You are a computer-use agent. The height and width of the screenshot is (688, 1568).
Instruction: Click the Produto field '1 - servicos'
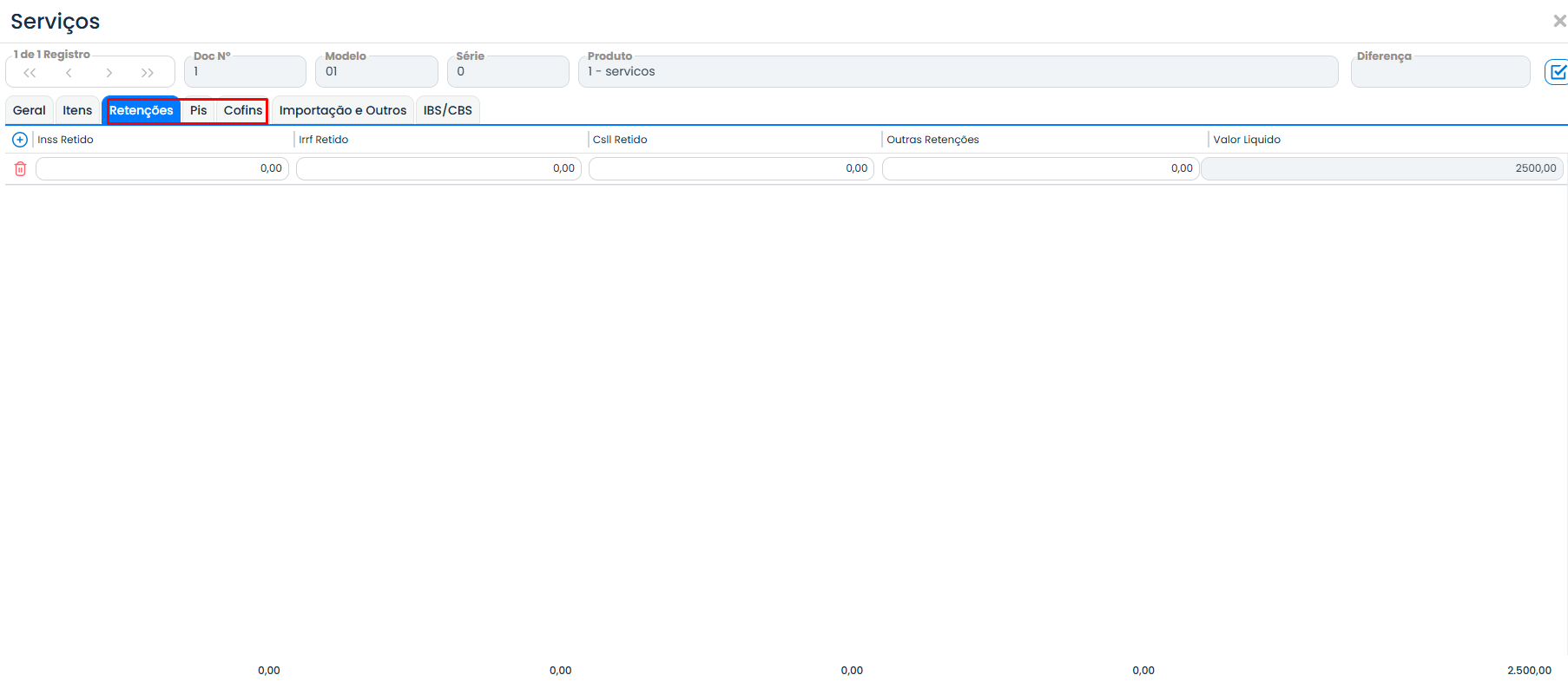click(959, 72)
